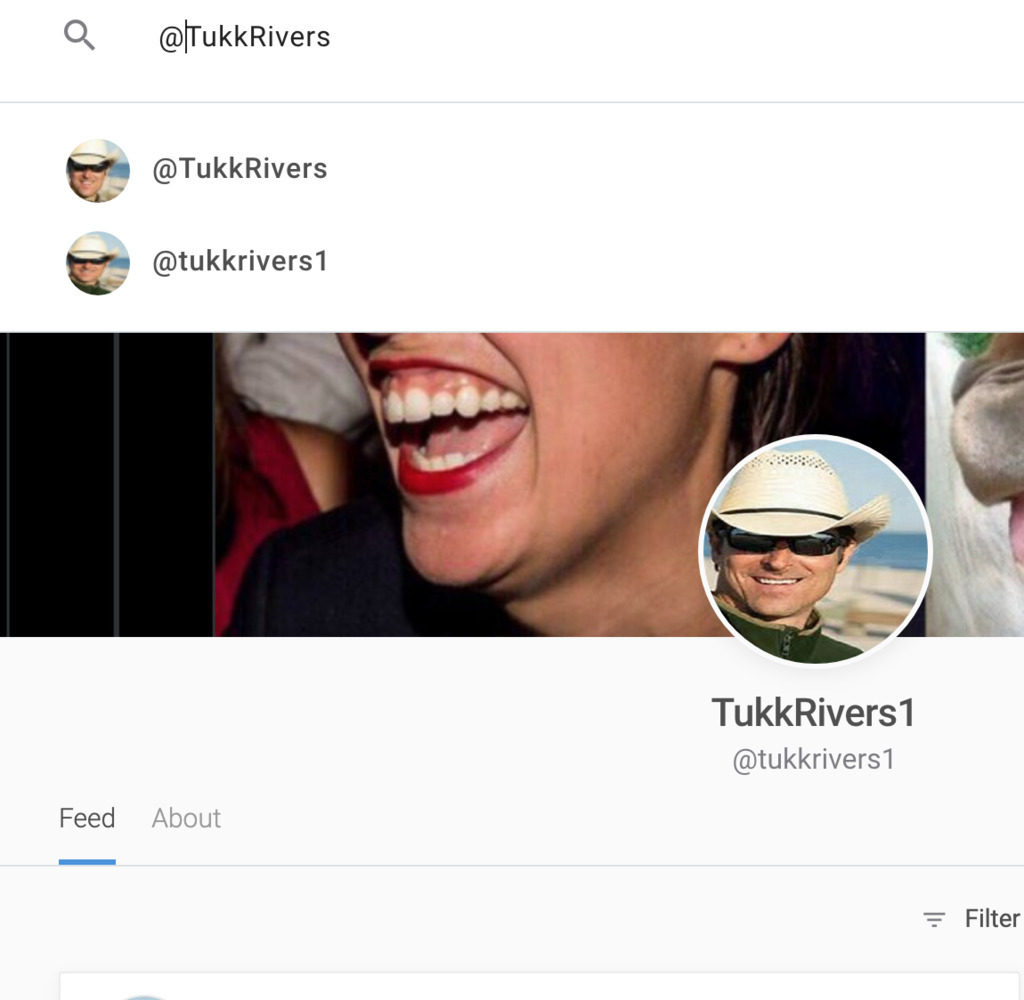Click the @tukkrivers1 handle below the name
This screenshot has height=1000, width=1024.
(x=813, y=760)
